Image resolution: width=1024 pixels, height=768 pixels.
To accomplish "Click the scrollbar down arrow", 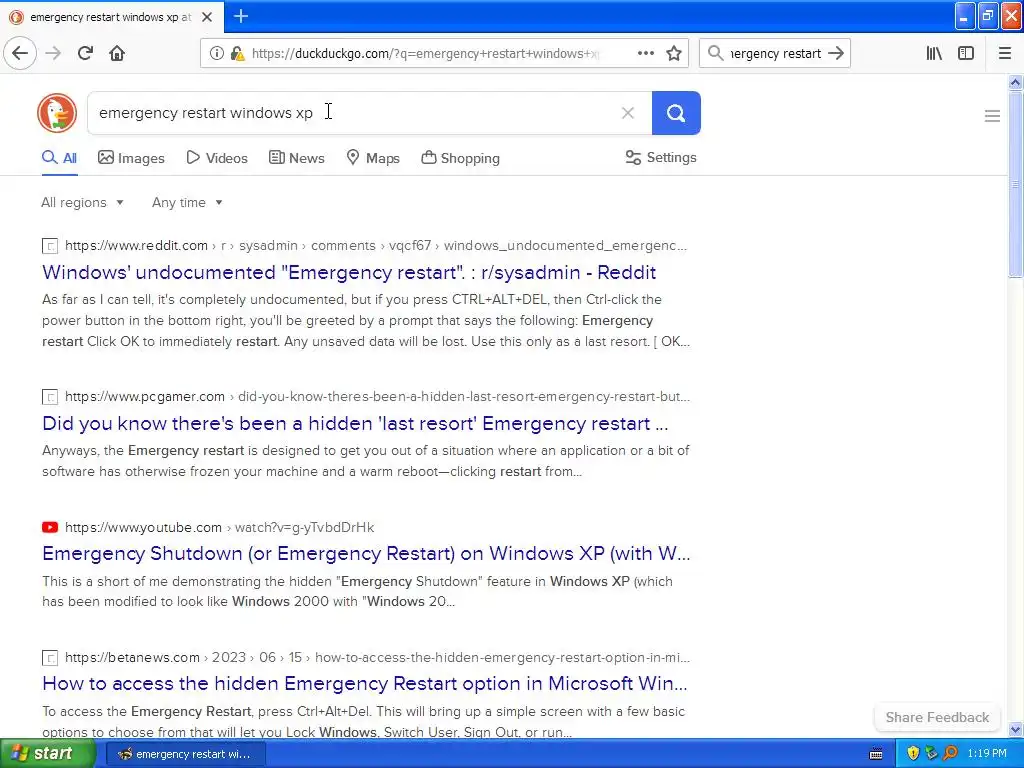I will coord(1015,730).
